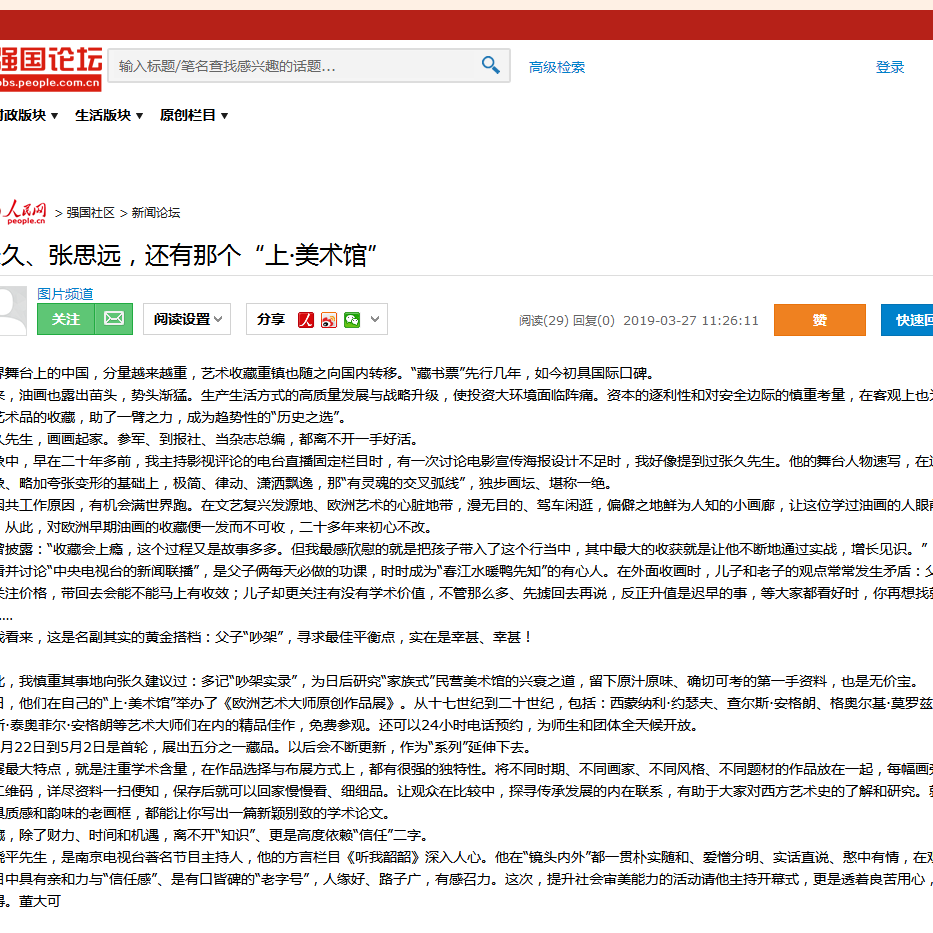Share the post to Weibo
Image resolution: width=933 pixels, height=933 pixels.
point(328,320)
